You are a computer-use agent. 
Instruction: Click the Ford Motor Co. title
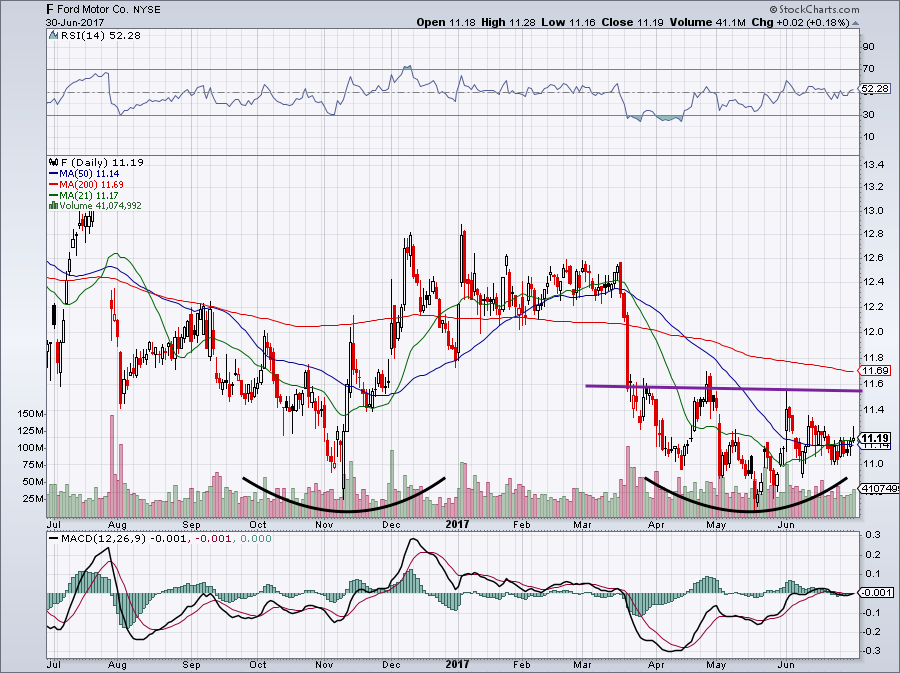[94, 9]
